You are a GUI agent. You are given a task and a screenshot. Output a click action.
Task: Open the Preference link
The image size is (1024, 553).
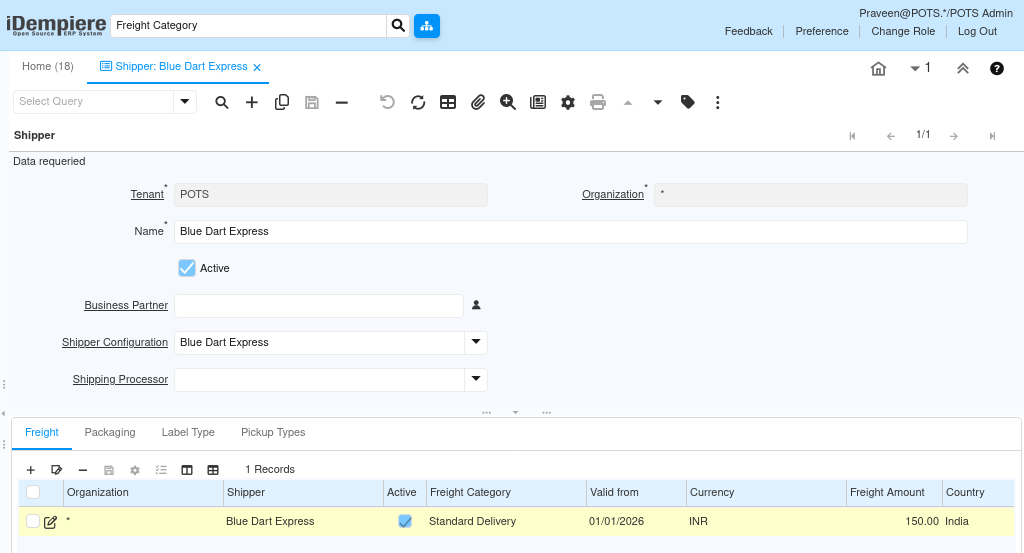822,31
